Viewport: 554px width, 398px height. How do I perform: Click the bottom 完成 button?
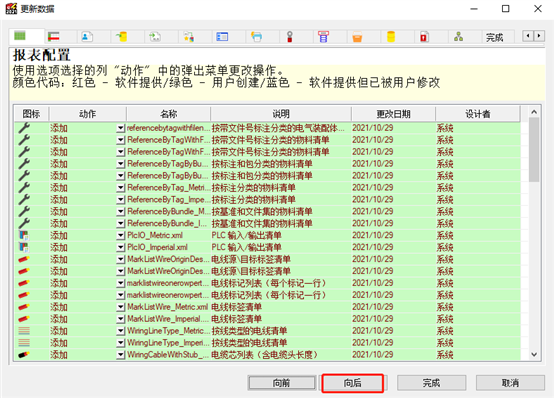click(x=431, y=383)
